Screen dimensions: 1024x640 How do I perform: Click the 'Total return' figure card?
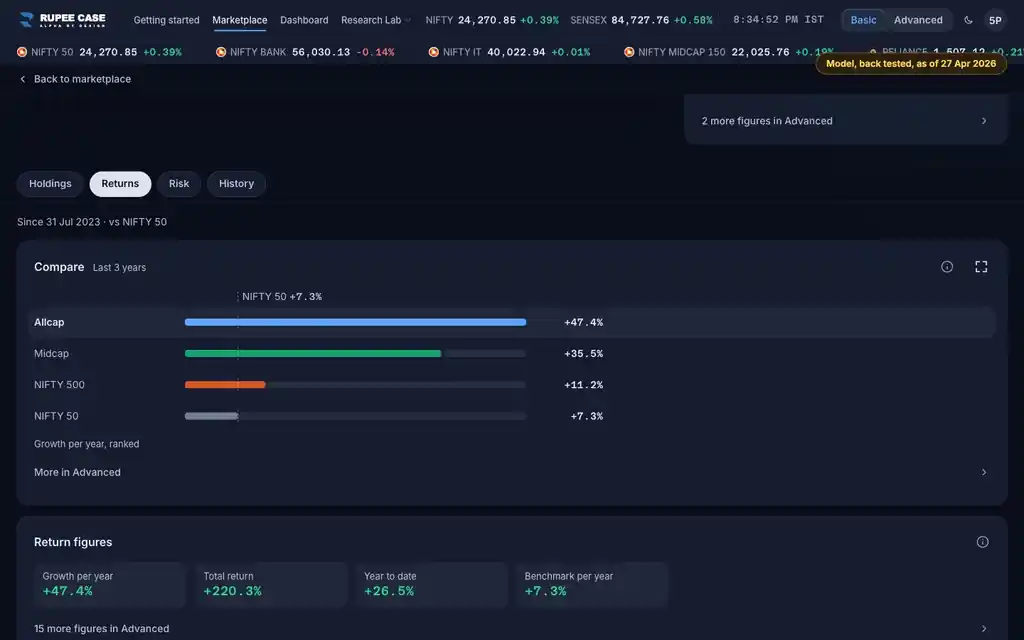270,584
